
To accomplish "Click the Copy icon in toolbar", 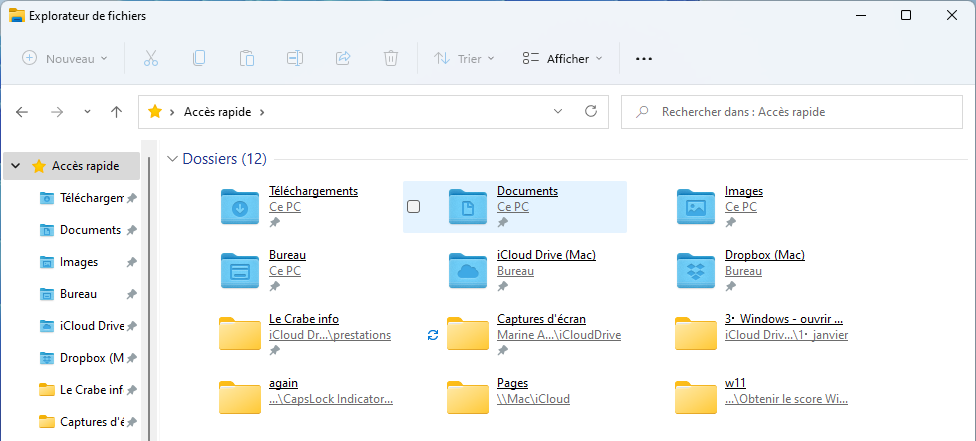I will point(199,59).
